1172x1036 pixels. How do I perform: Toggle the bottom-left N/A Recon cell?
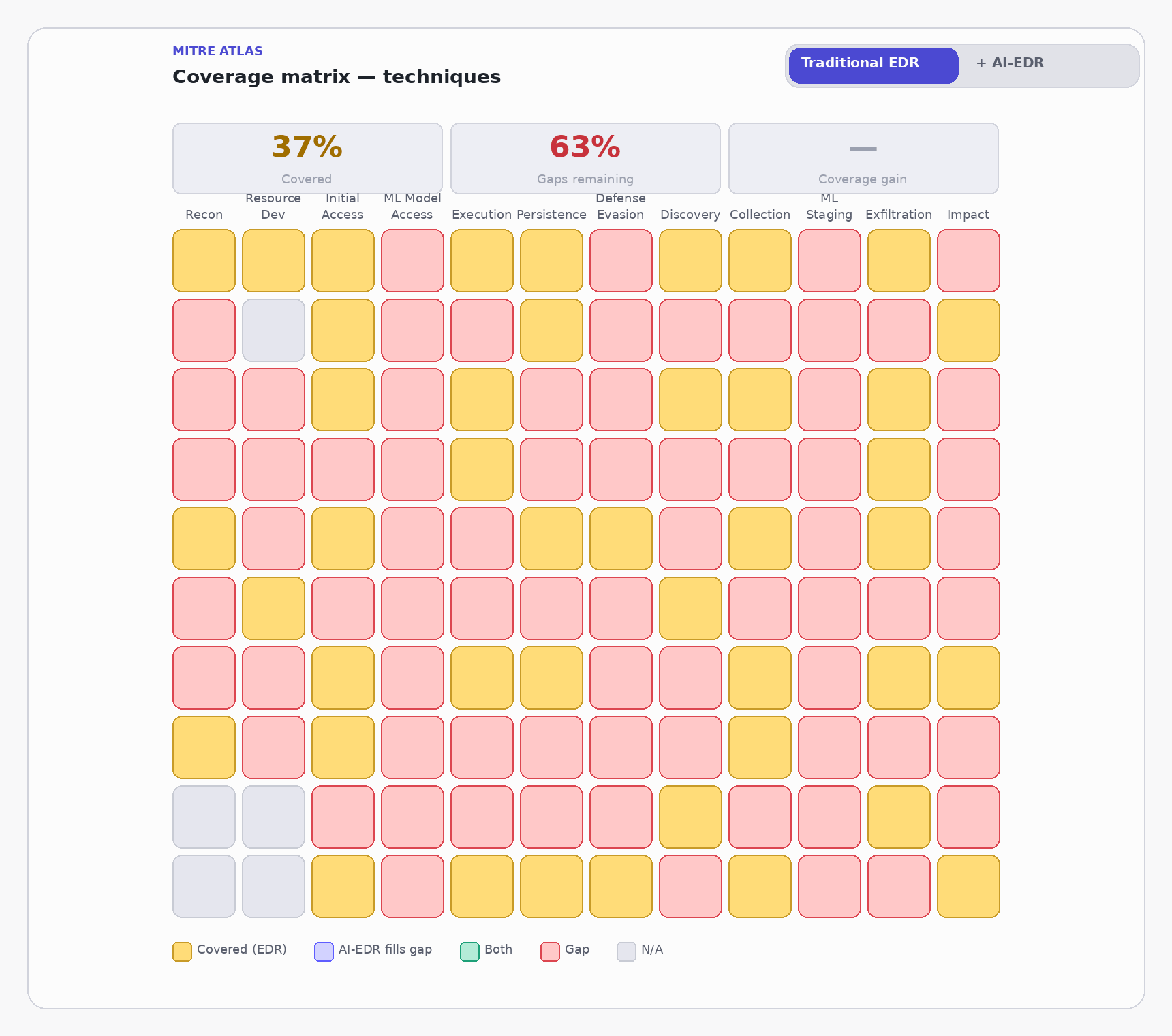(204, 887)
